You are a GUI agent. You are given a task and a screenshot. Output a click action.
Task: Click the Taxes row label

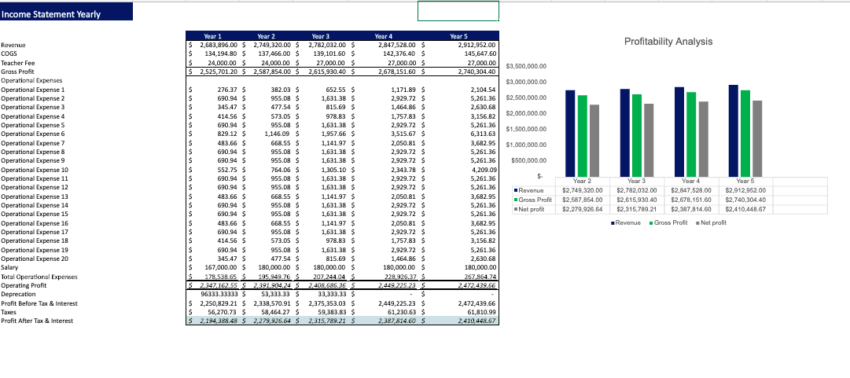[8, 312]
